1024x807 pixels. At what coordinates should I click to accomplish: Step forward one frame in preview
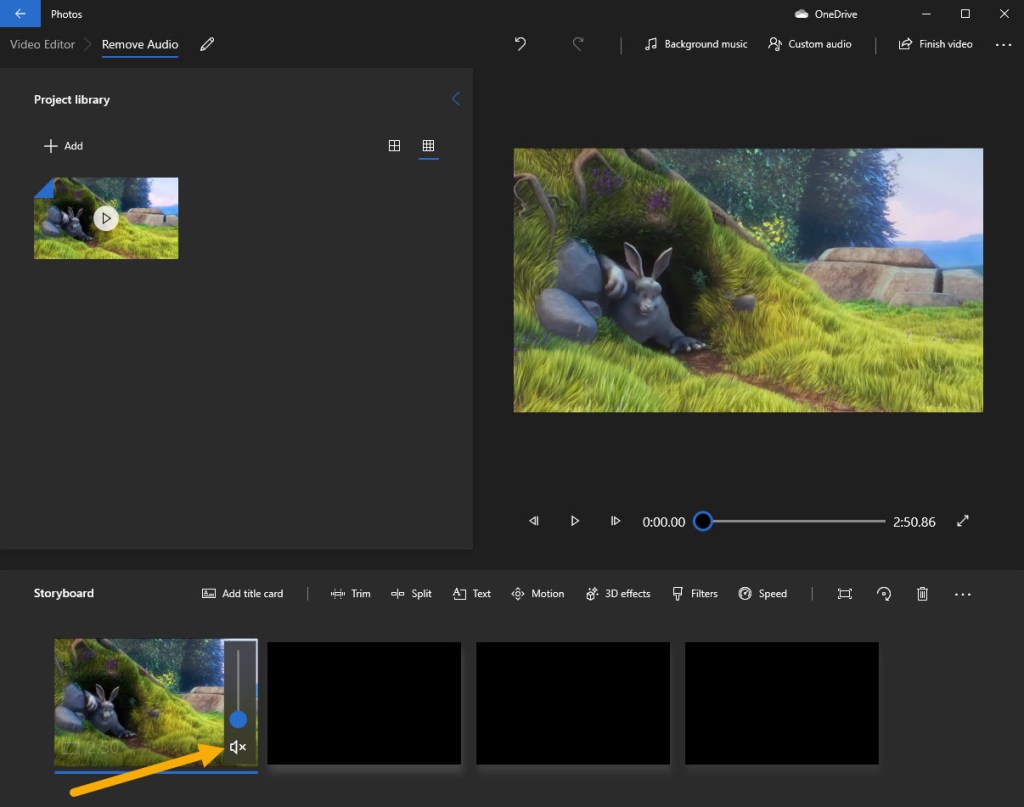(x=615, y=521)
